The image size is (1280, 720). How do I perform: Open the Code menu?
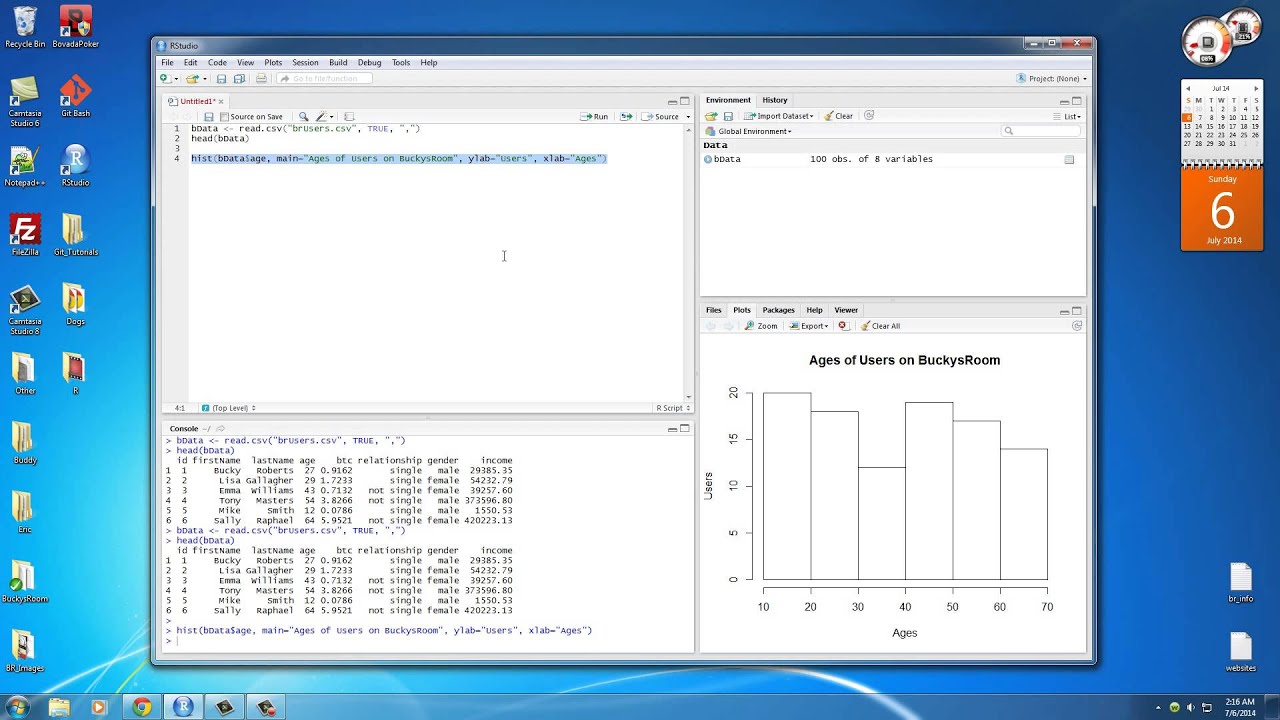pos(217,62)
